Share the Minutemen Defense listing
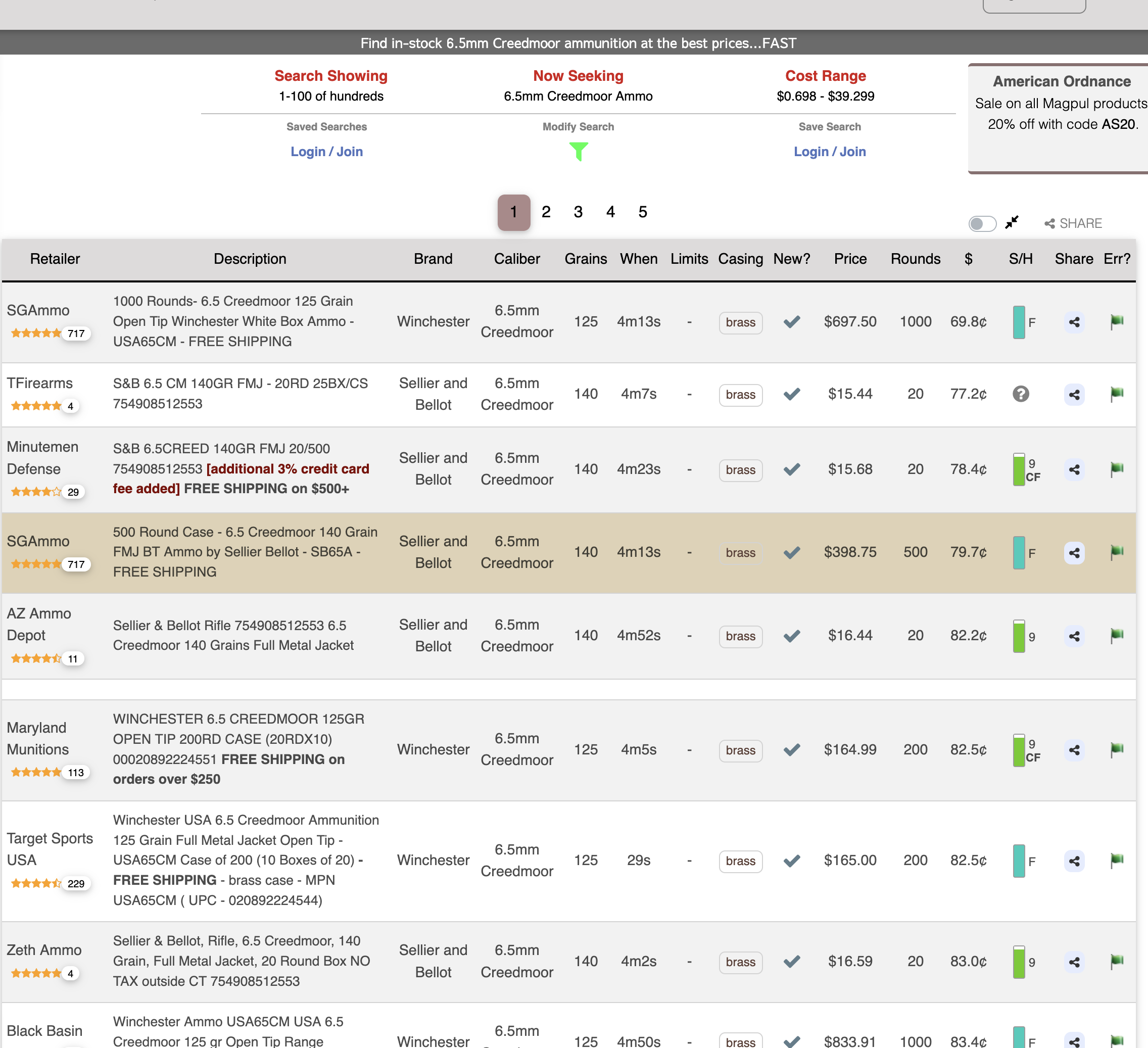 tap(1074, 470)
